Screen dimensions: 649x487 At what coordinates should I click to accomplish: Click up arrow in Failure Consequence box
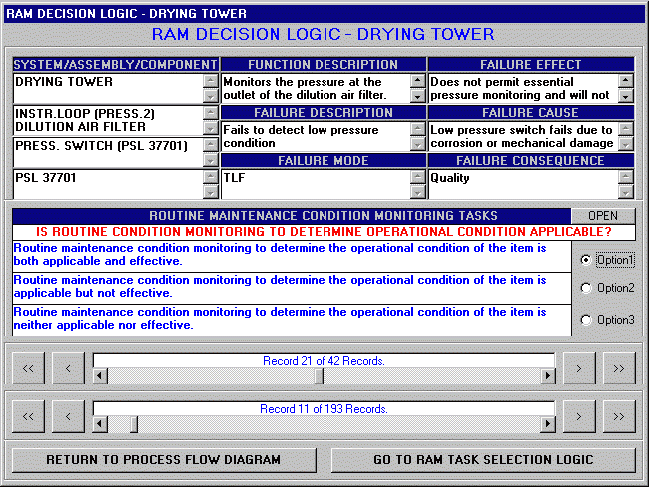pos(626,177)
